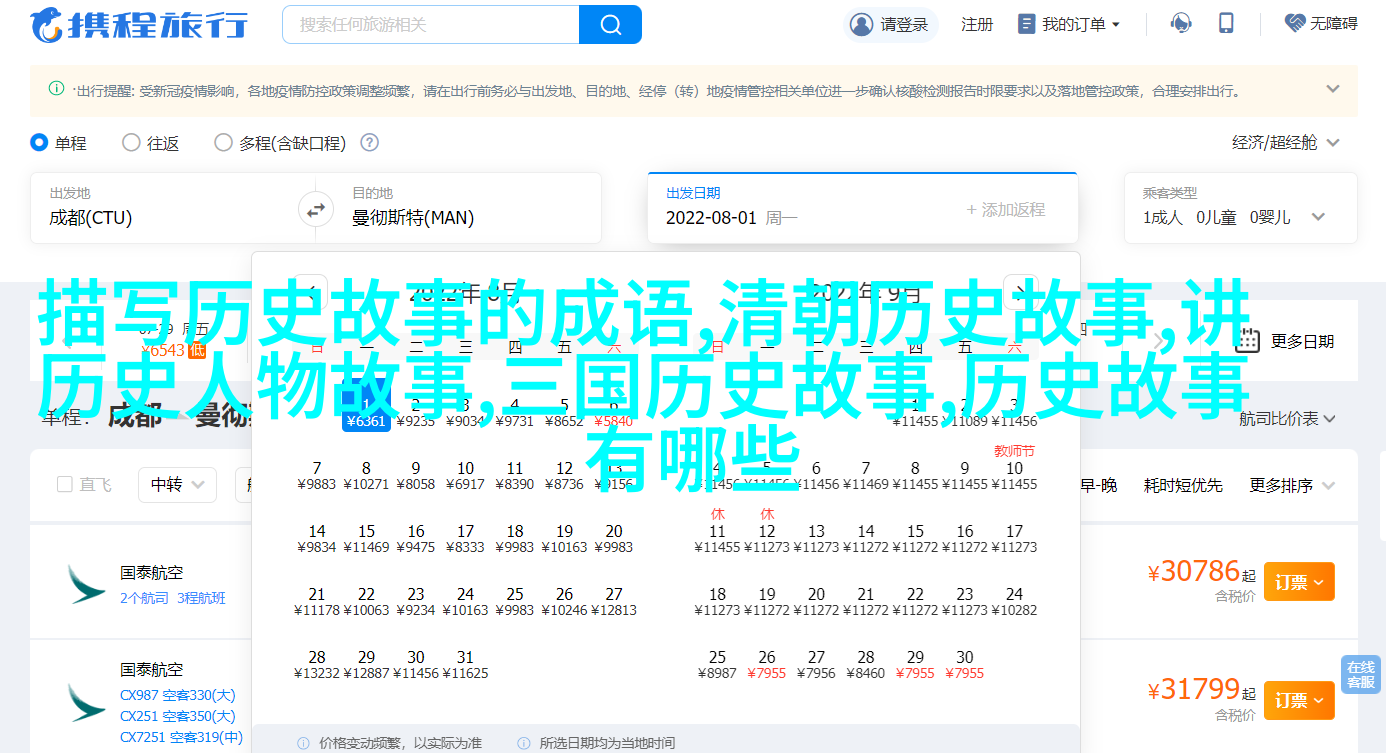Swap departure and destination cities
The image size is (1386, 753).
click(x=316, y=210)
